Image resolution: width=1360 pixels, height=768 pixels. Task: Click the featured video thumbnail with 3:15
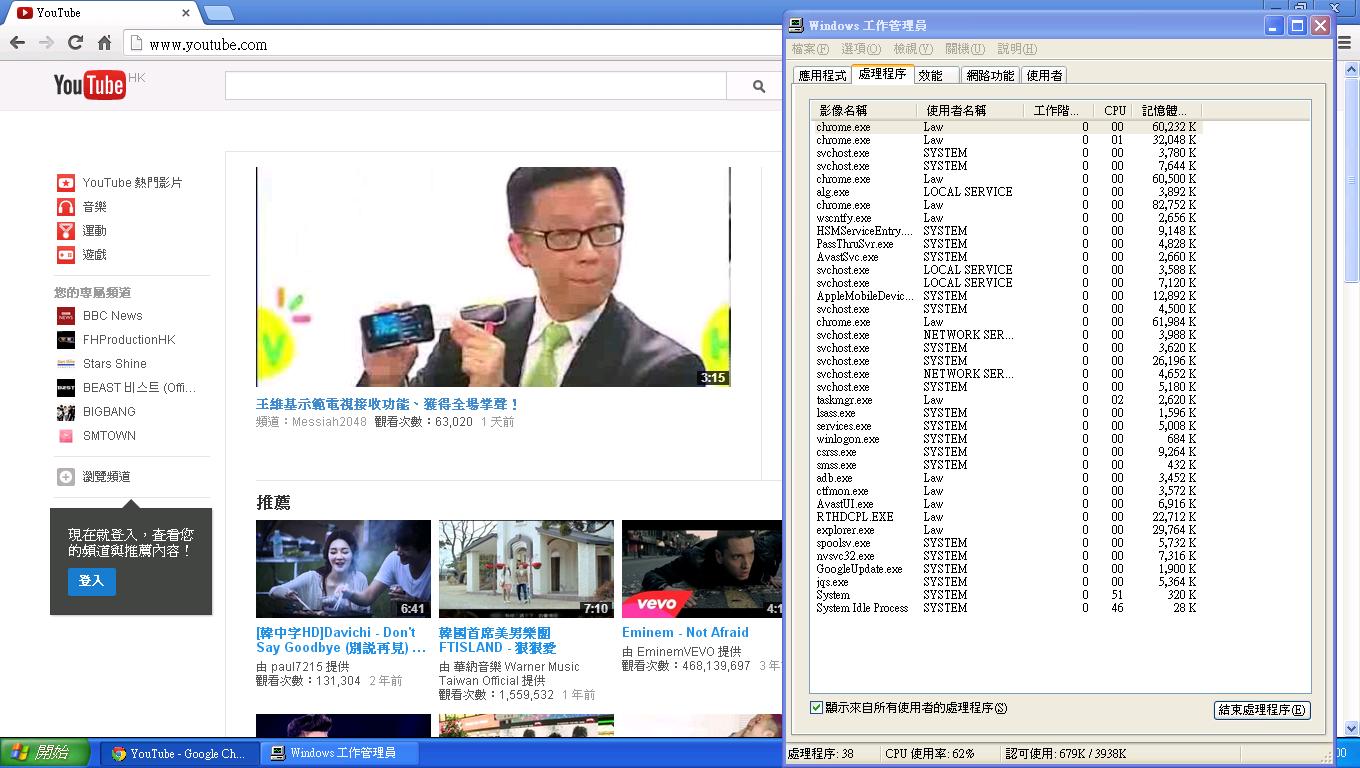point(493,277)
